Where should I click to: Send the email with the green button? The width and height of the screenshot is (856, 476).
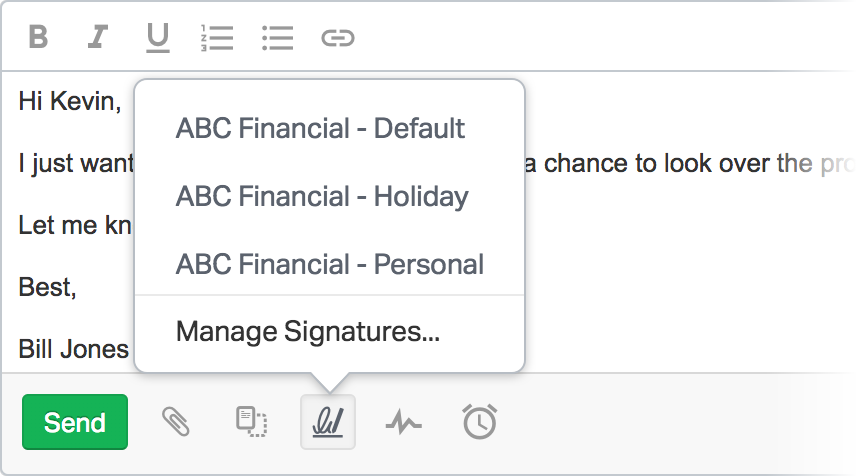click(75, 422)
